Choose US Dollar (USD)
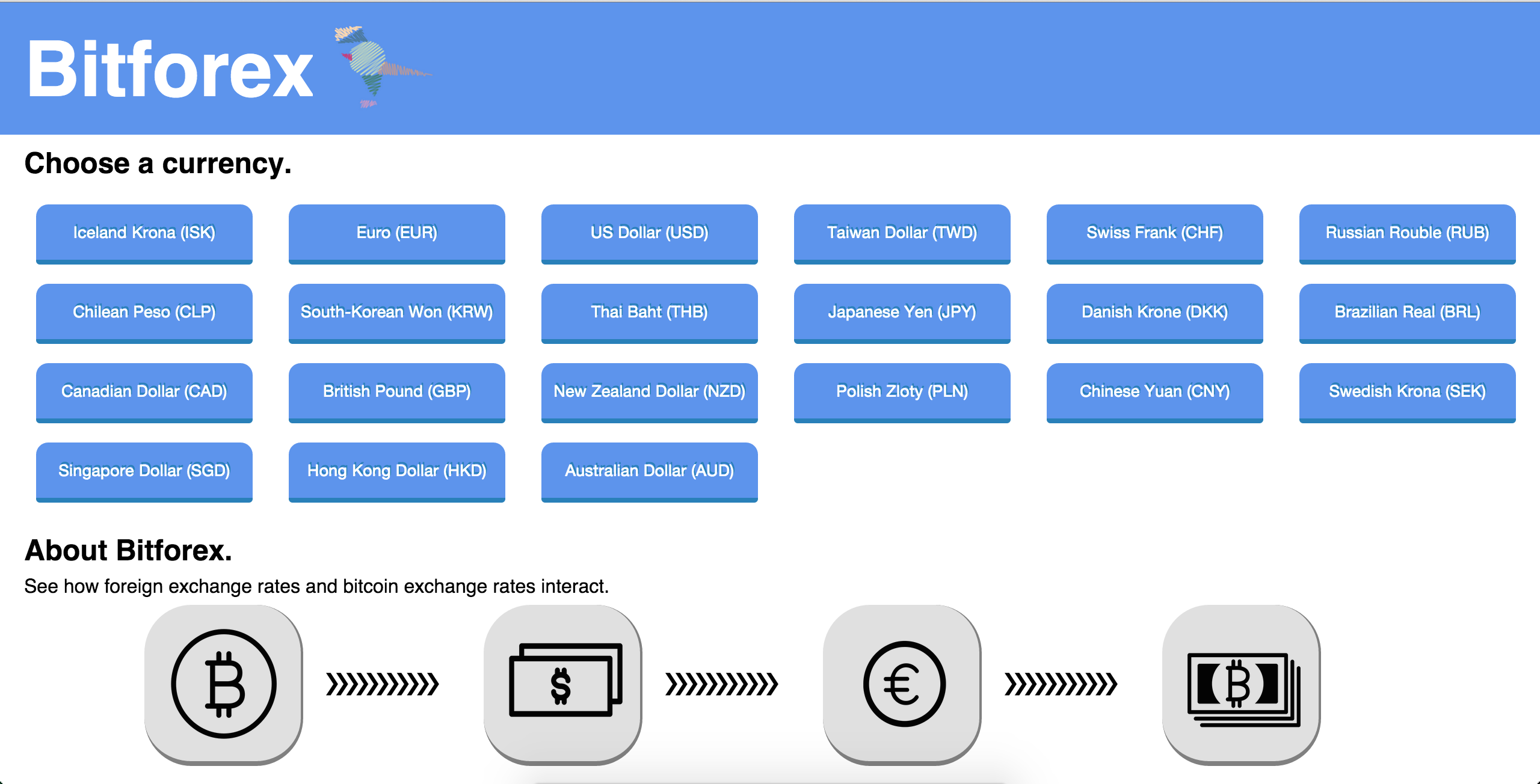 tap(650, 233)
